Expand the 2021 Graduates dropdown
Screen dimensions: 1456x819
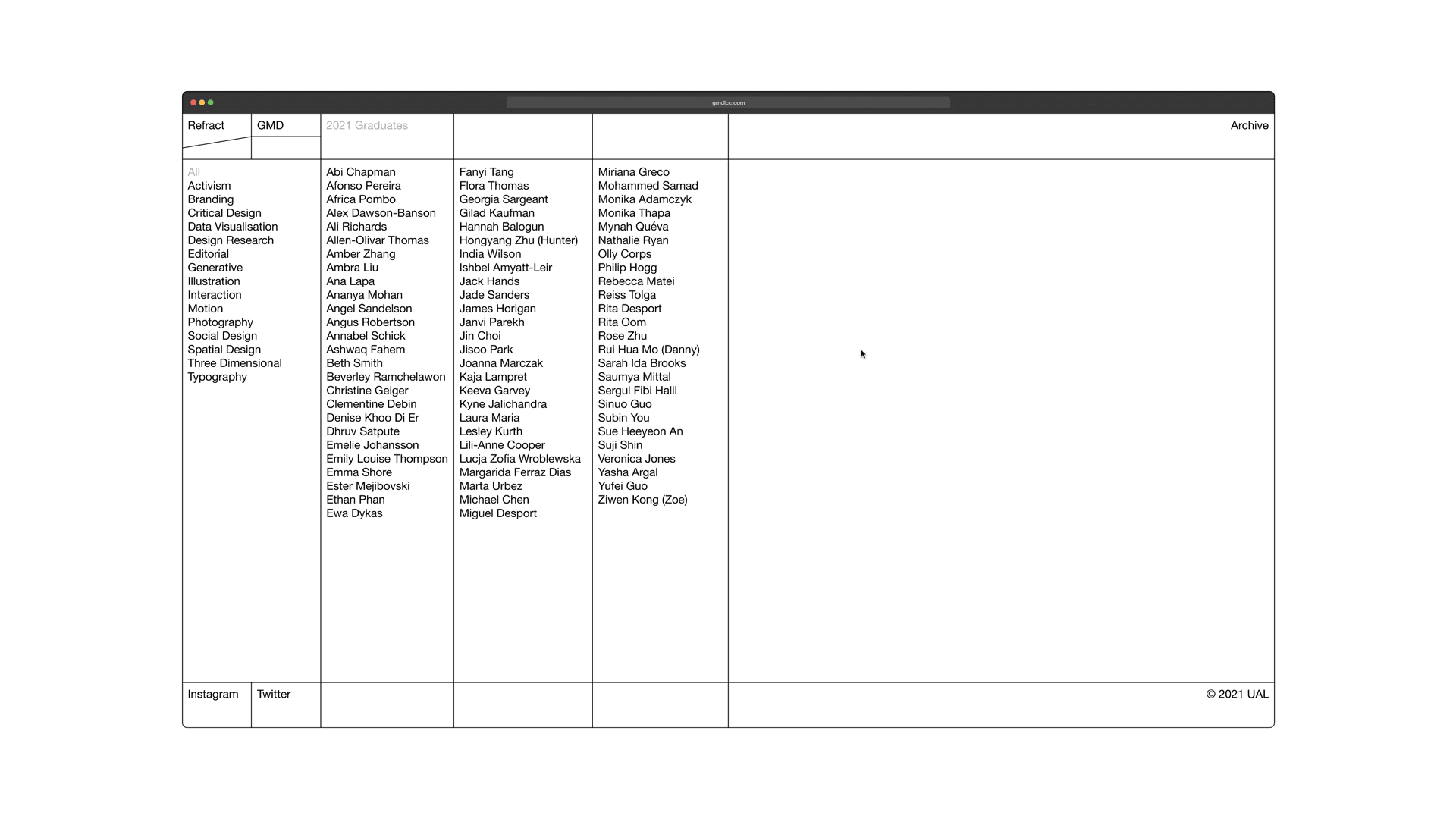click(x=367, y=125)
